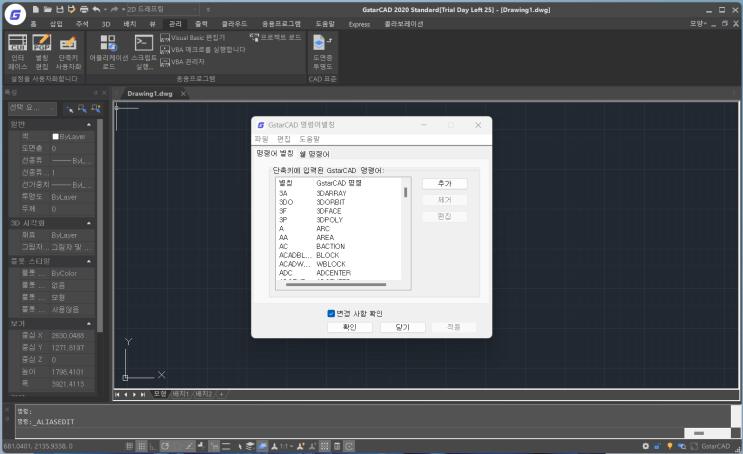Click the GstarCAD application logo button

click(15, 15)
